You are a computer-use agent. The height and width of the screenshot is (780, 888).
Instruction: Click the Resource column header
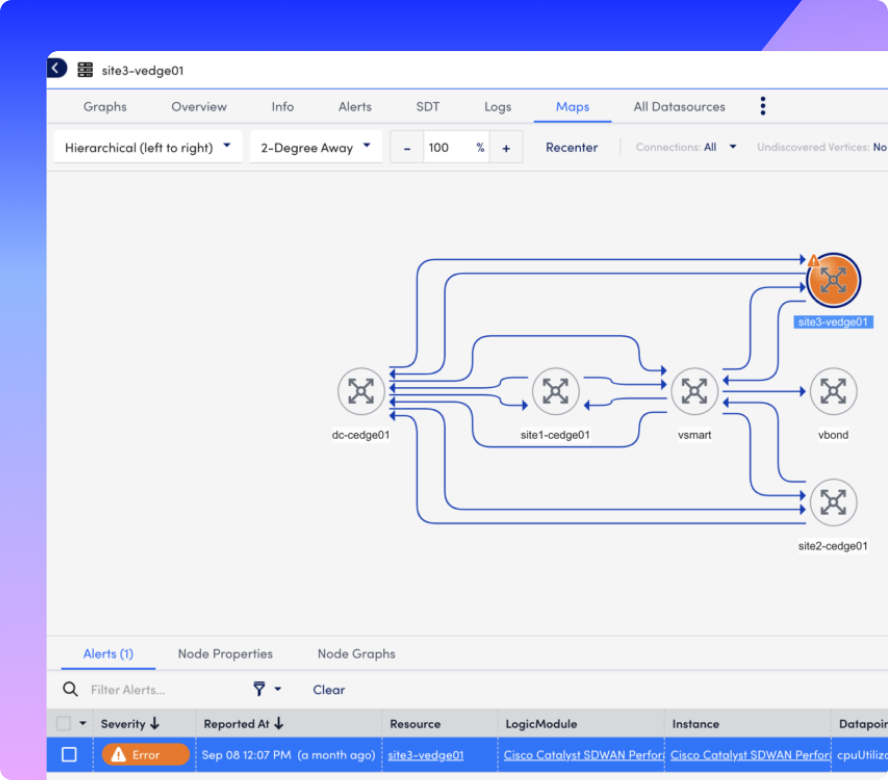[415, 723]
